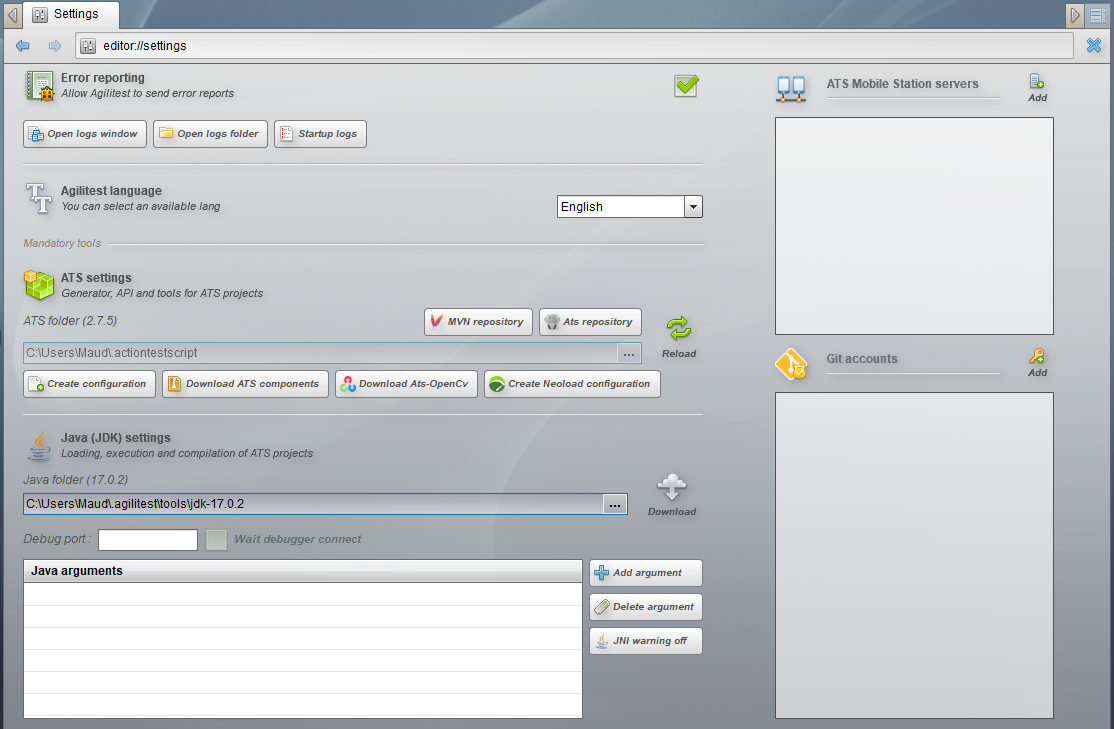This screenshot has height=729, width=1114.
Task: Click the 'Java folder (17.0.2)' label
Action: 76,480
